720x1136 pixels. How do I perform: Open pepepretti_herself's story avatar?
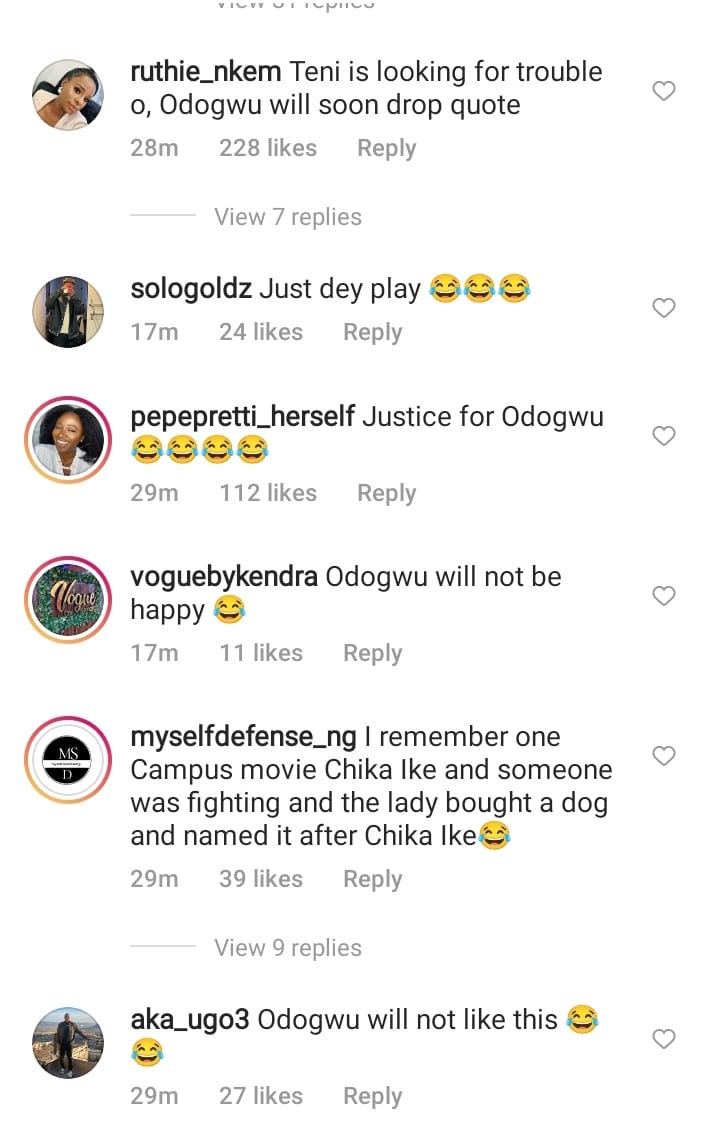(x=68, y=440)
